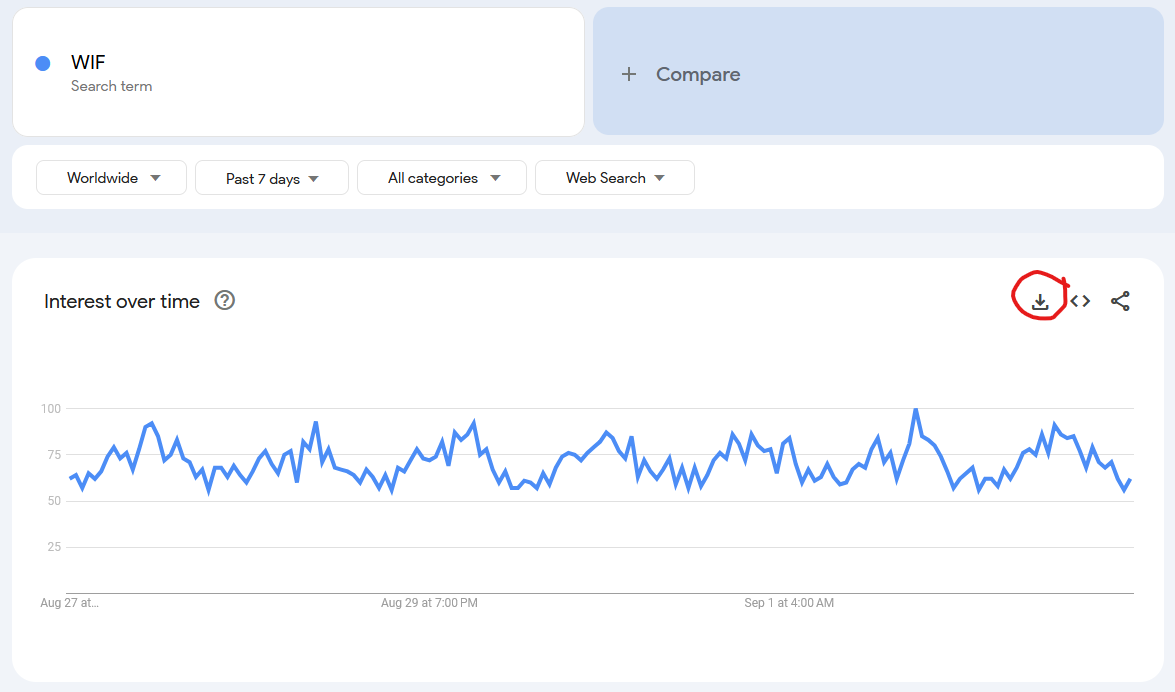This screenshot has width=1175, height=692.
Task: Select the Aug 29 at 7:00 PM axis label
Action: tap(429, 603)
